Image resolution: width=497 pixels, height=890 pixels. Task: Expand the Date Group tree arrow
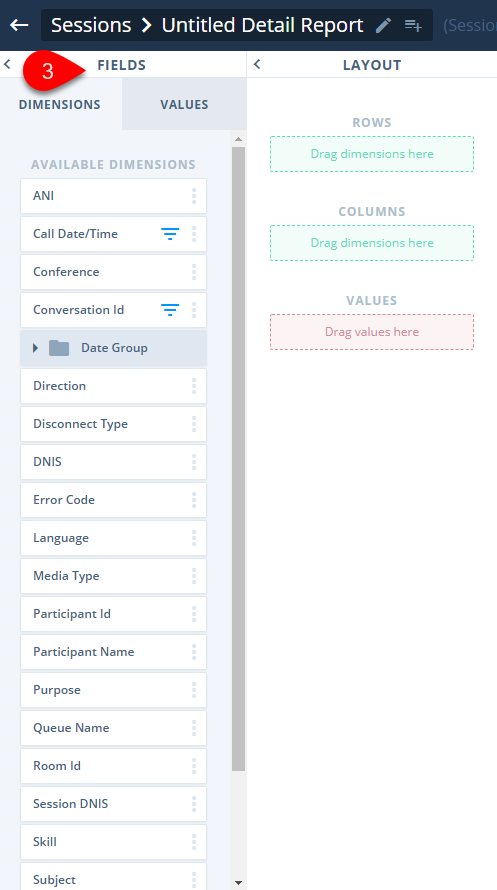[x=35, y=348]
